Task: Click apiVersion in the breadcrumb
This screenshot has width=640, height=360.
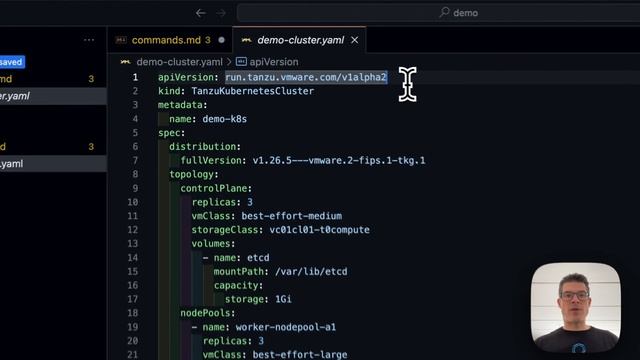Action: (x=274, y=62)
